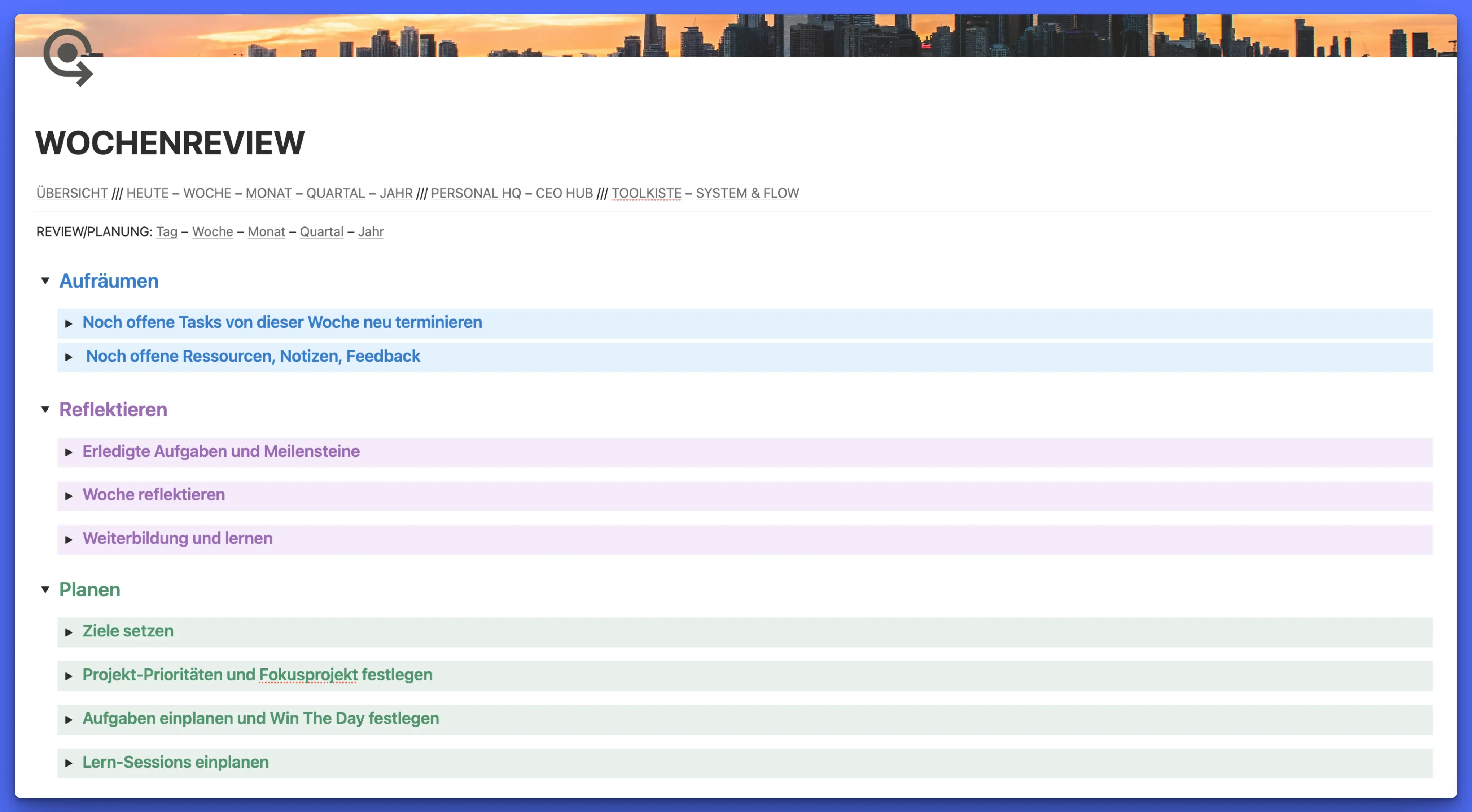The width and height of the screenshot is (1472, 812).
Task: Click the city skyline cover image
Action: (x=800, y=34)
